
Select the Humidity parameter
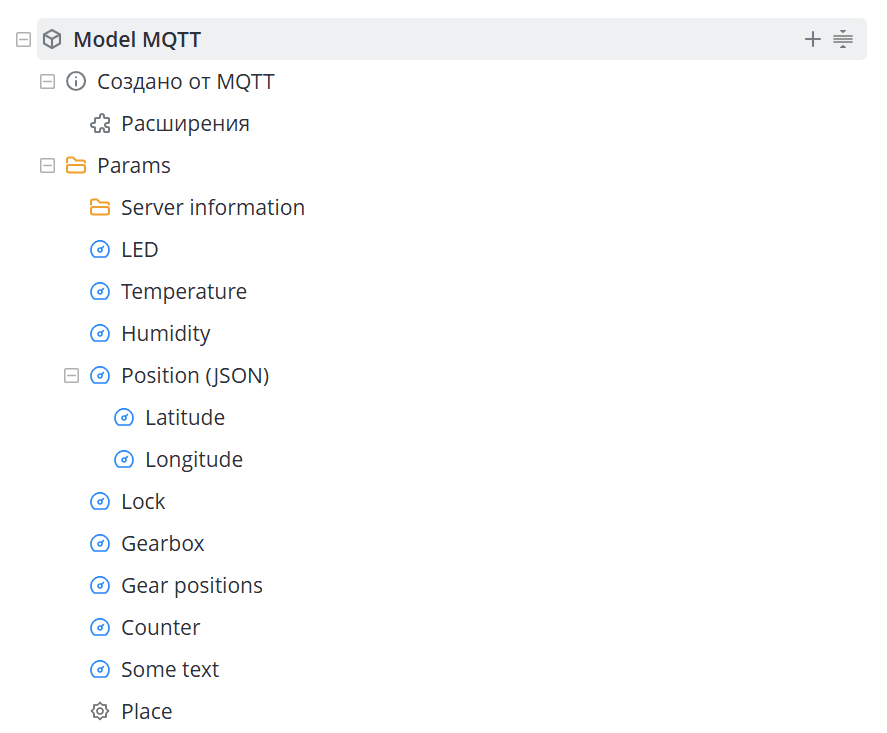pyautogui.click(x=166, y=334)
